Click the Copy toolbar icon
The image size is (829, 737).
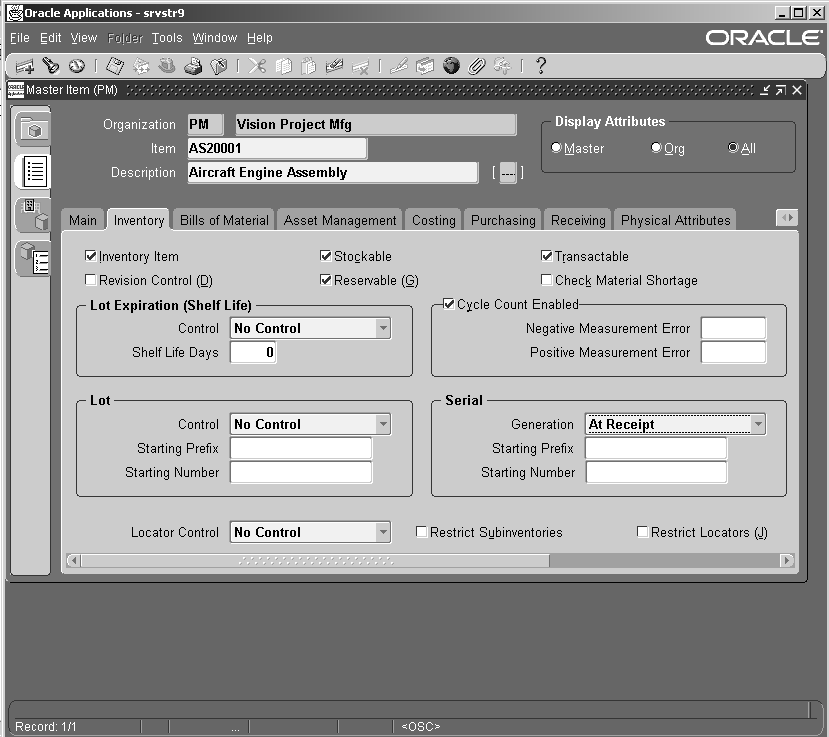tap(283, 66)
